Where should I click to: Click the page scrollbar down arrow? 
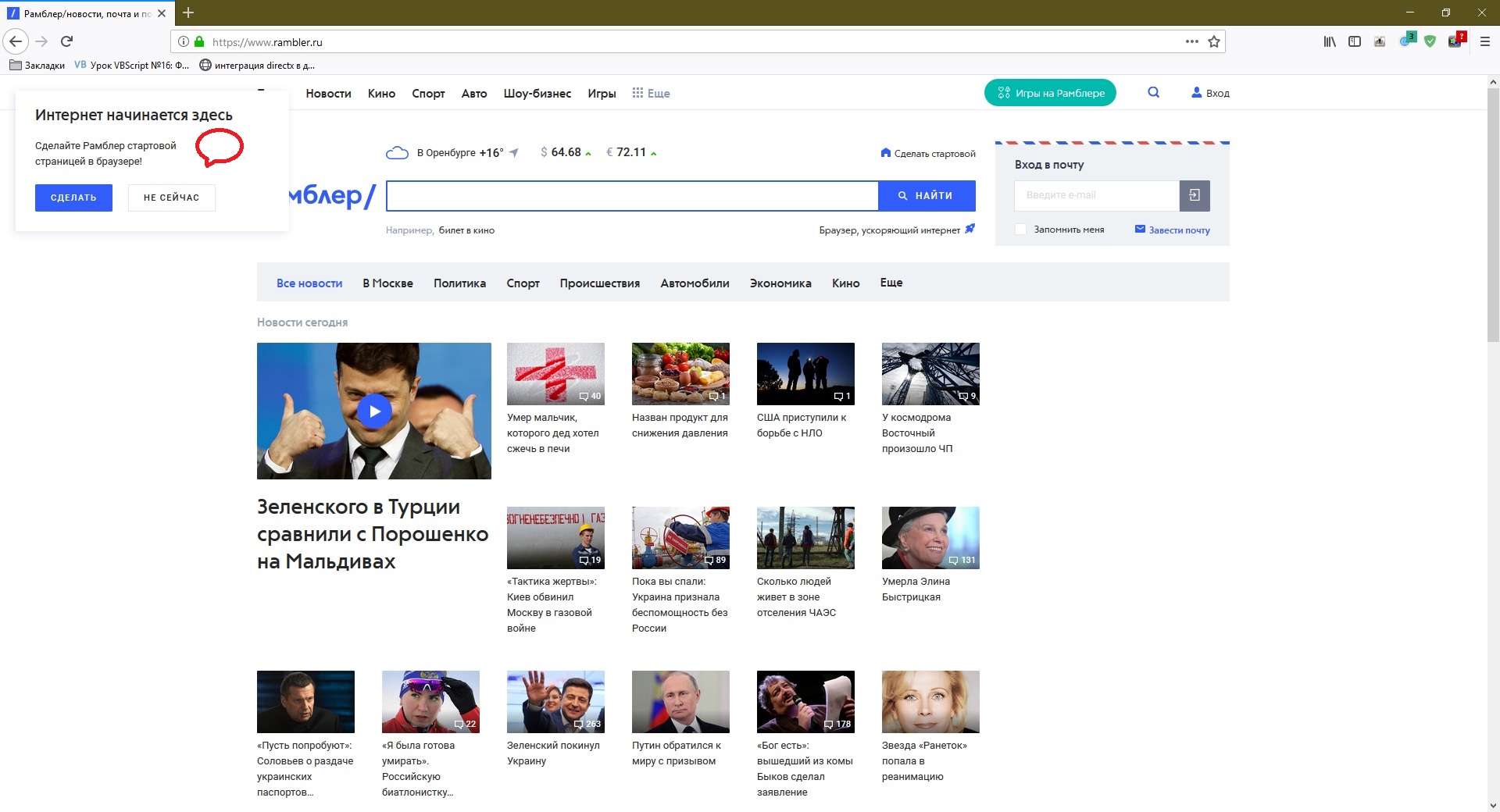pos(1493,805)
